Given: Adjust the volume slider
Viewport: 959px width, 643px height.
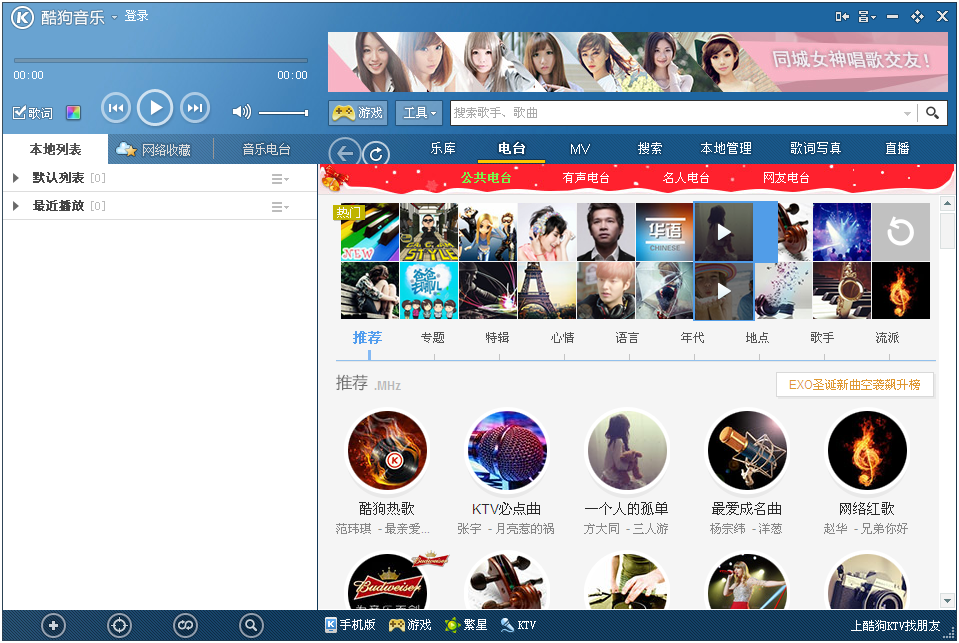Looking at the screenshot, I should click(283, 113).
